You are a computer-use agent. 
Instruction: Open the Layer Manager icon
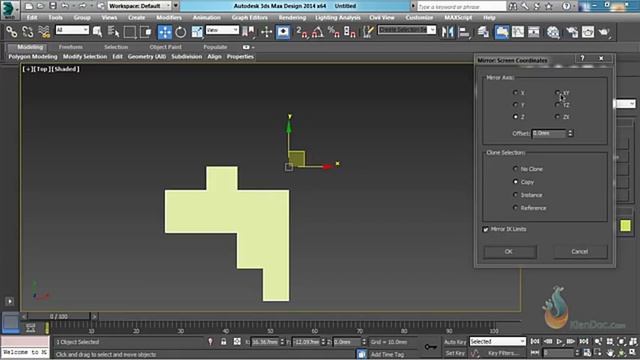click(x=483, y=32)
